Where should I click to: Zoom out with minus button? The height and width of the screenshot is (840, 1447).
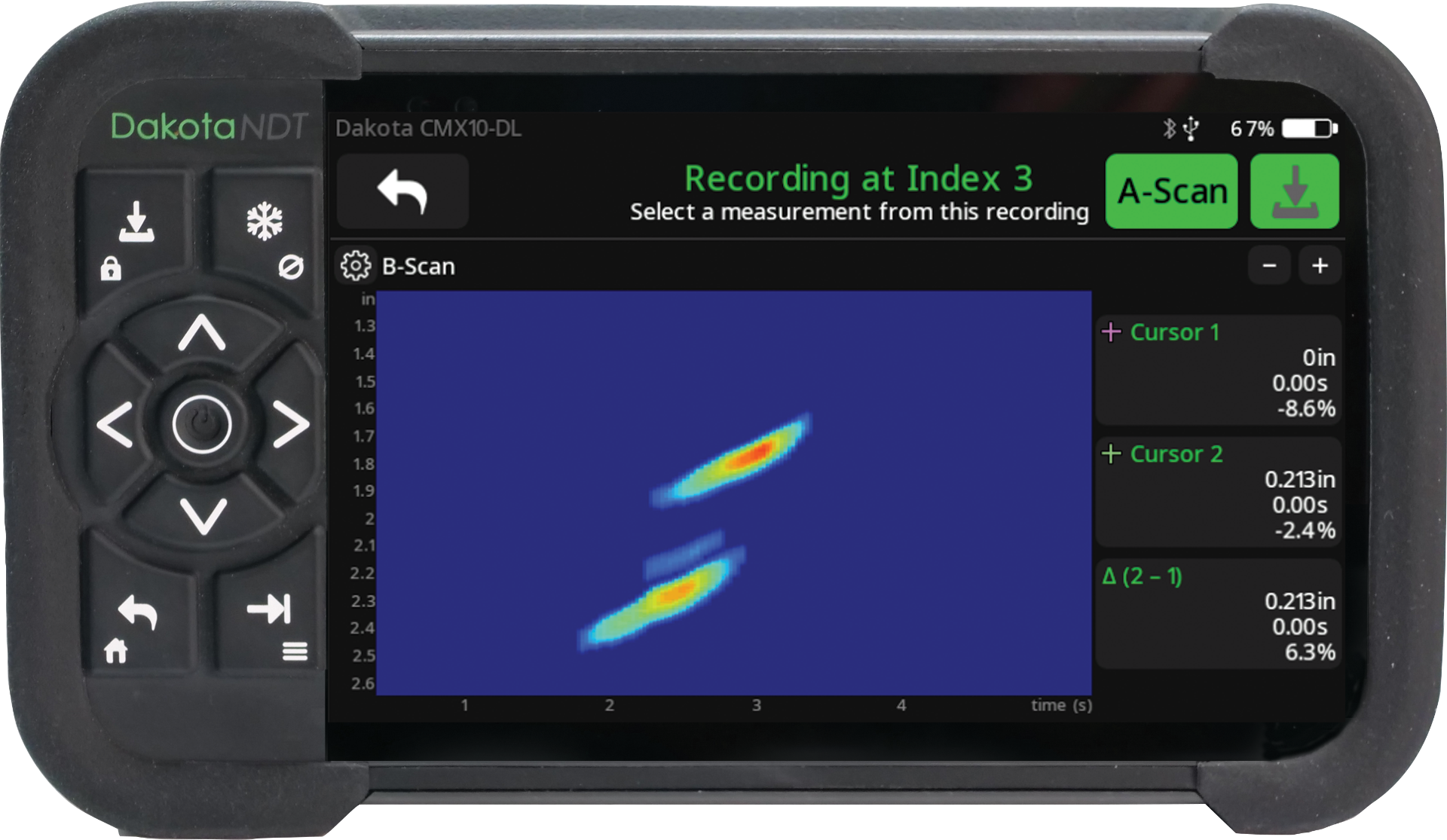click(1269, 266)
